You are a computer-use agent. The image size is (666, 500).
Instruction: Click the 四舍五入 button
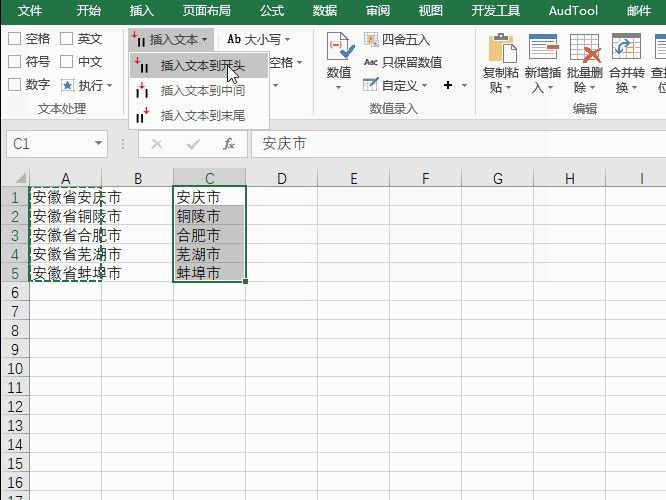click(397, 40)
